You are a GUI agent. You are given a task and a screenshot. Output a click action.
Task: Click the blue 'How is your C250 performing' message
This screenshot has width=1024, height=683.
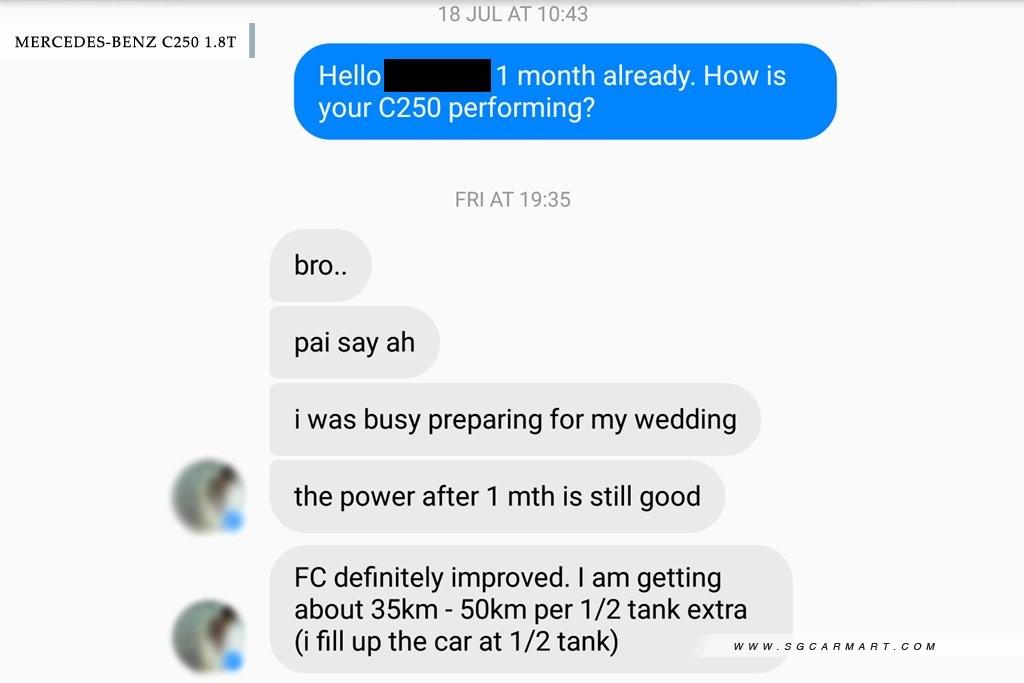pos(565,91)
